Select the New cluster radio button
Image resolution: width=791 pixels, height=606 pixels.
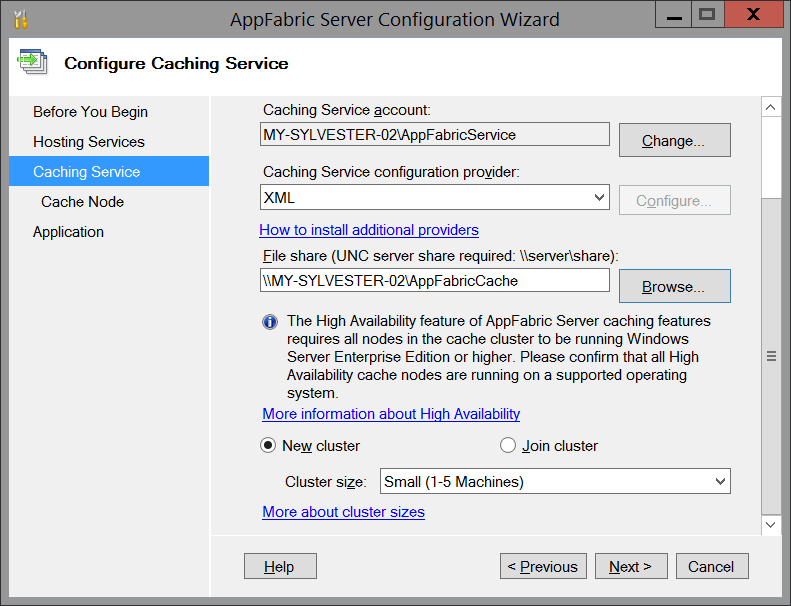click(268, 446)
